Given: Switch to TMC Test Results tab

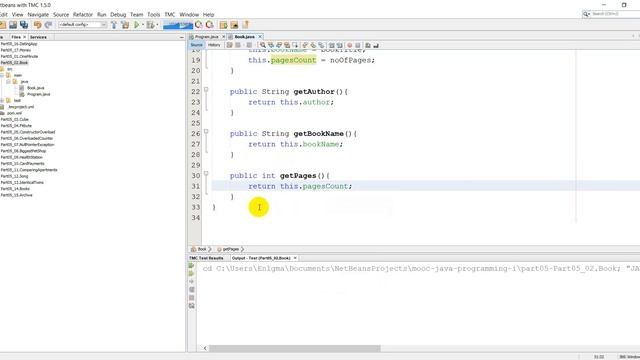Looking at the screenshot, I should [207, 258].
